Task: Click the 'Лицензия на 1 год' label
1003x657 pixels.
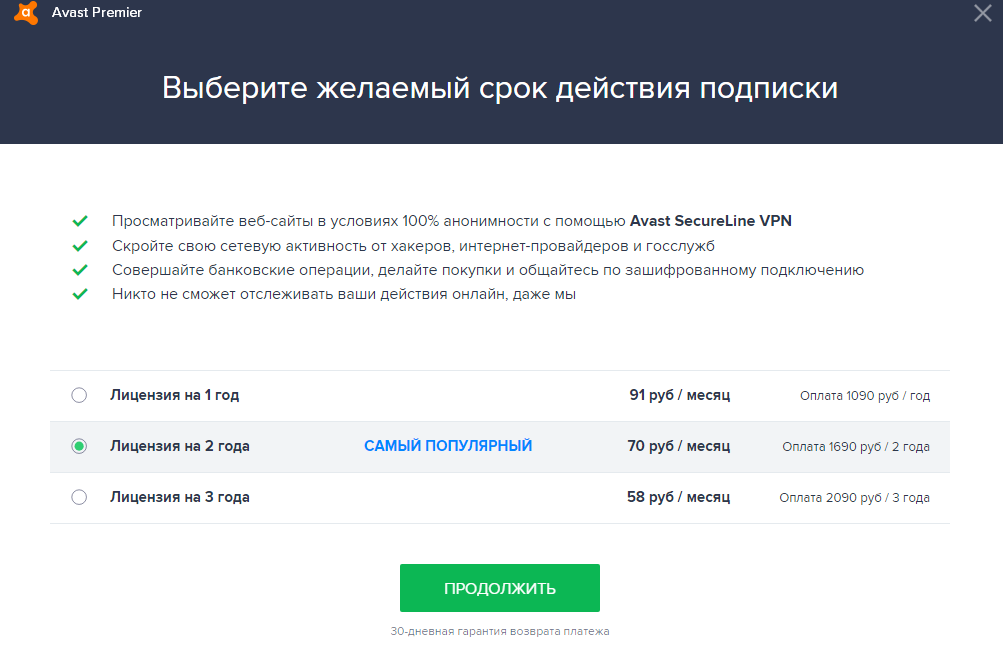Action: (175, 395)
